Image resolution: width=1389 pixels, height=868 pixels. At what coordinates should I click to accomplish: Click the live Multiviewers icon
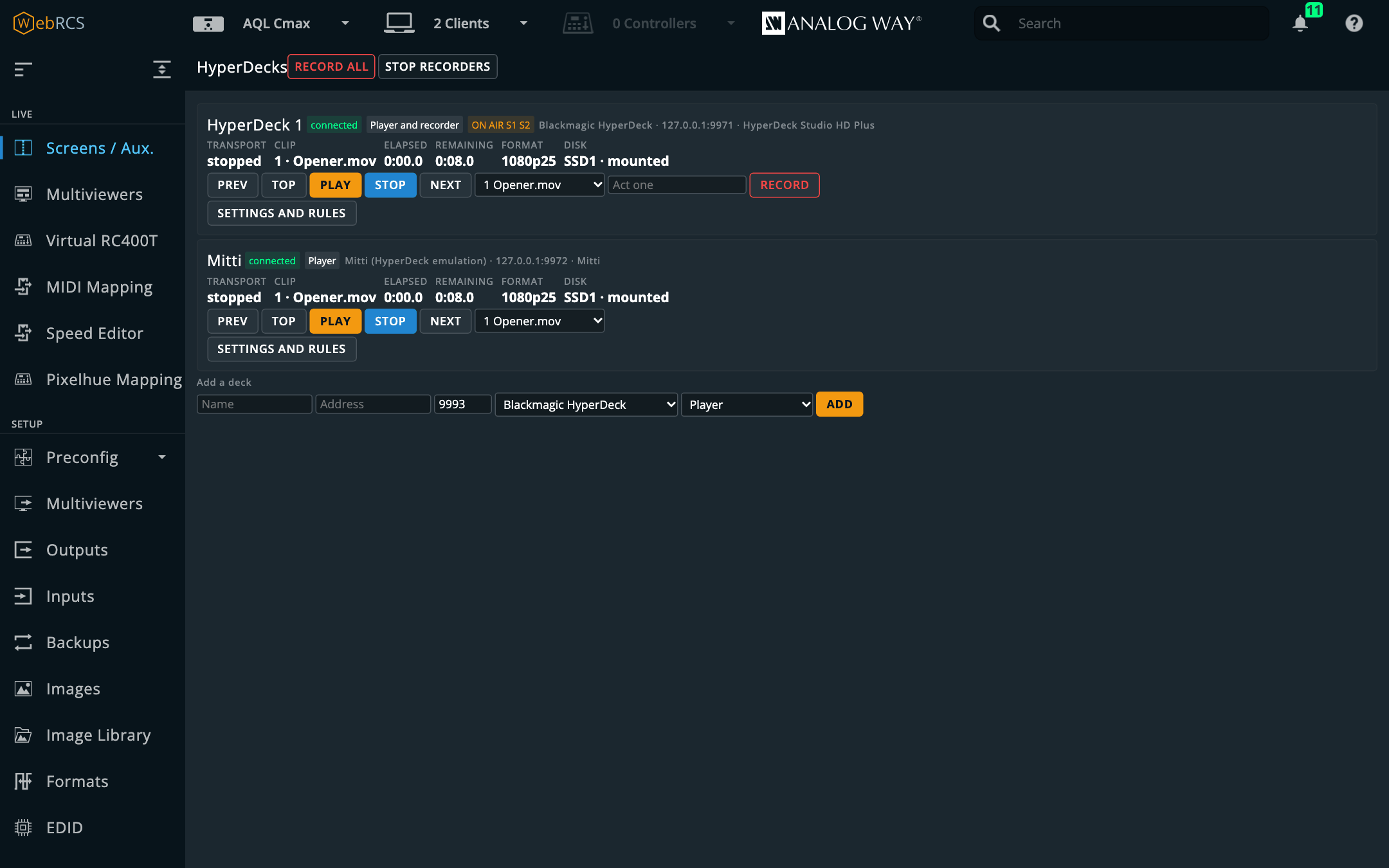(23, 194)
